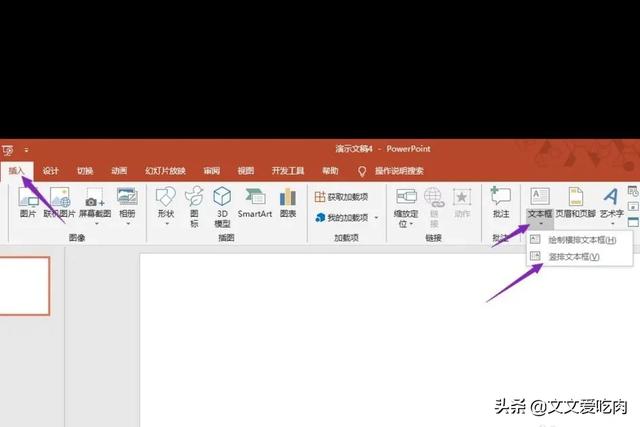This screenshot has width=640, height=427.
Task: Open the 幻灯片放映 tab
Action: tap(165, 171)
